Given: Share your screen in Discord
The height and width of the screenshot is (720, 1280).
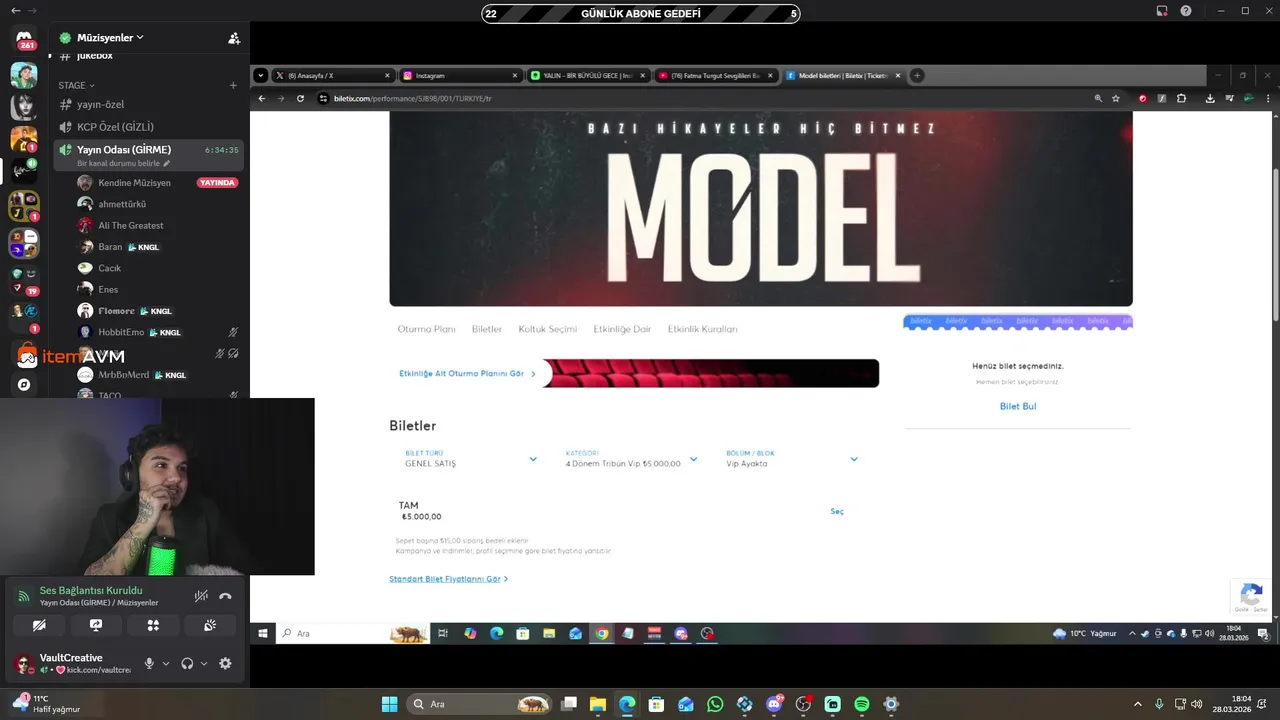Looking at the screenshot, I should [x=96, y=625].
